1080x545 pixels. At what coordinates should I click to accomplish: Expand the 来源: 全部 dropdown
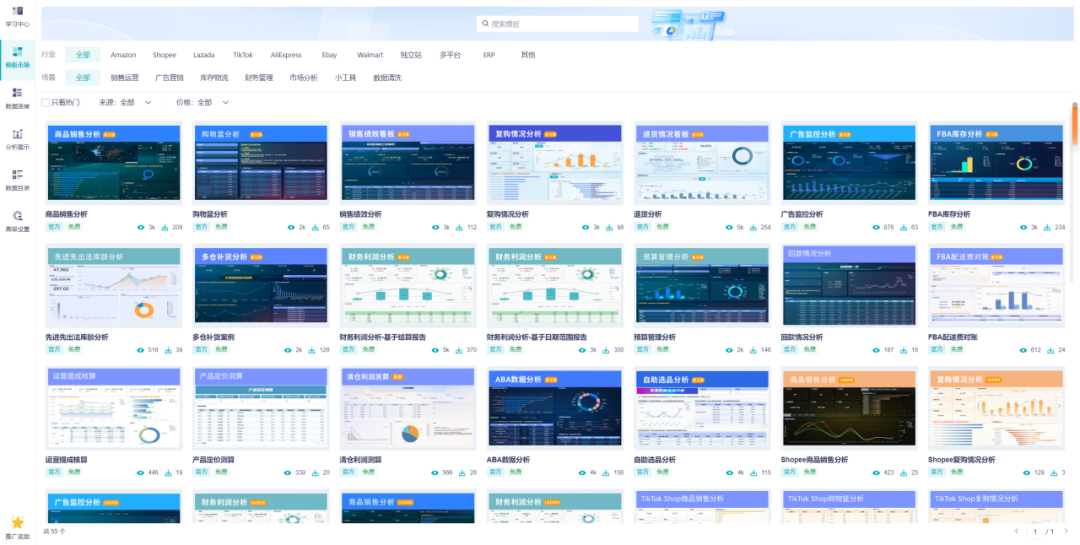coord(125,102)
